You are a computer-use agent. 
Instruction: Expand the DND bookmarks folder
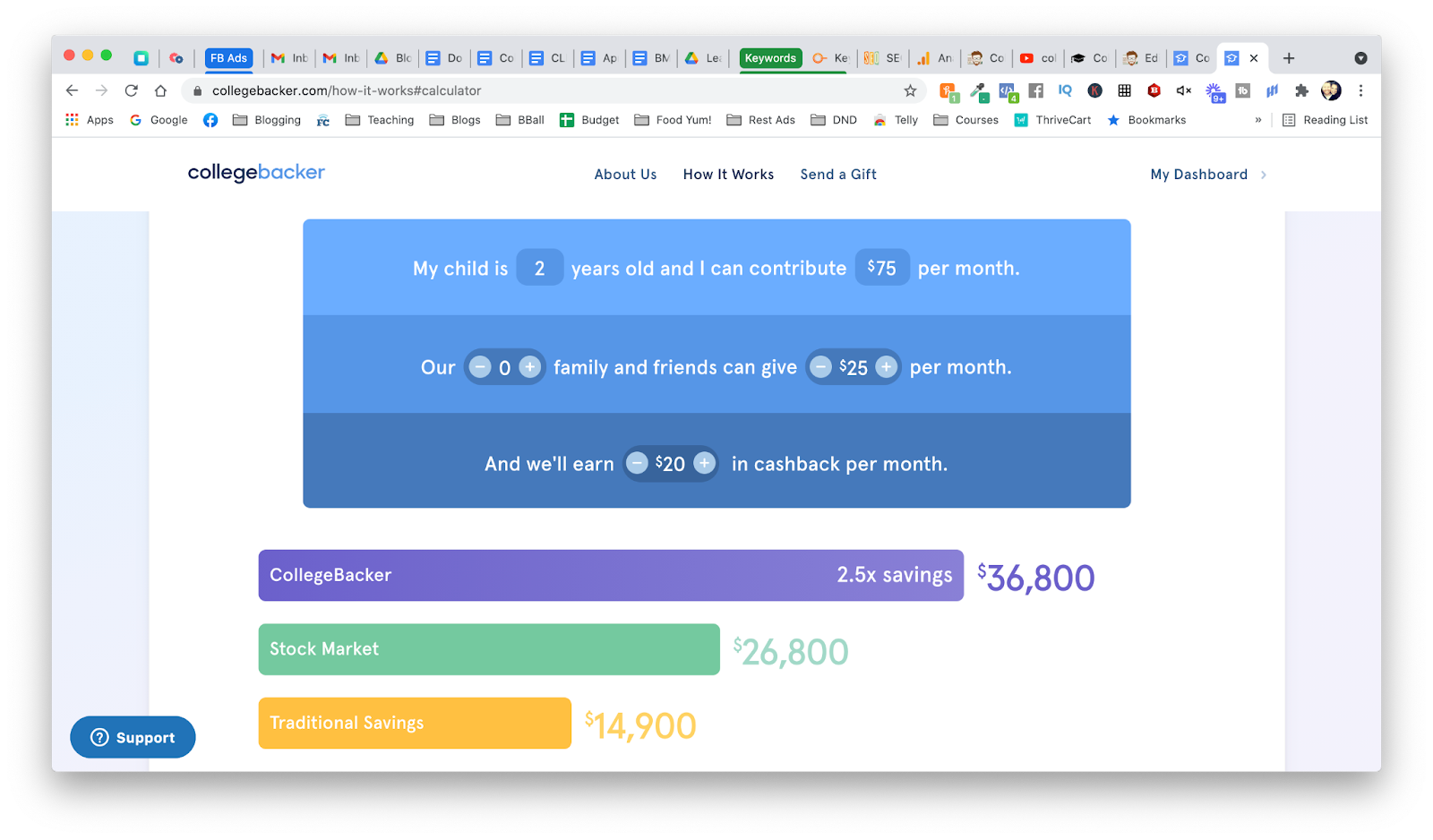pos(834,120)
